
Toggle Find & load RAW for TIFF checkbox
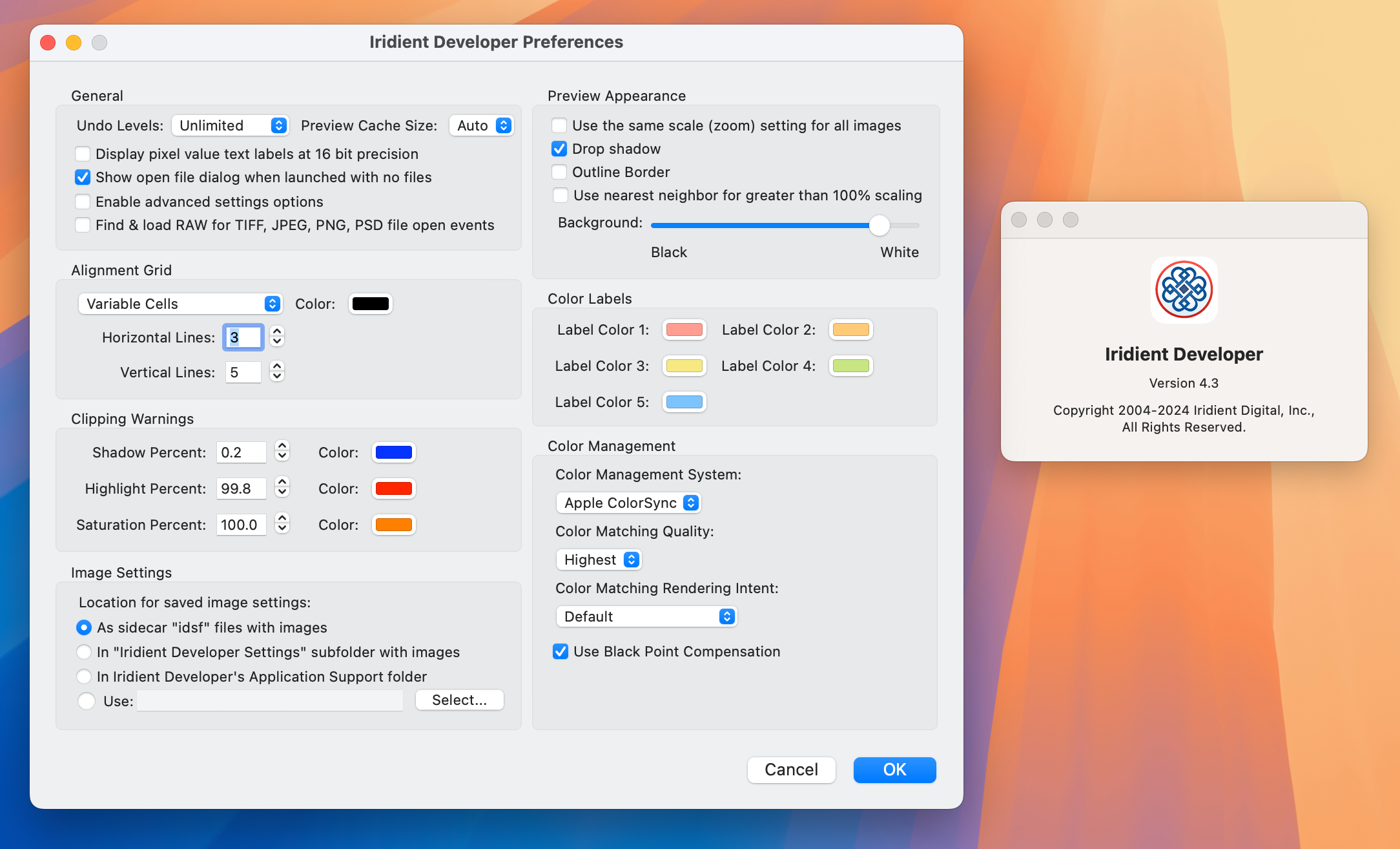point(83,225)
